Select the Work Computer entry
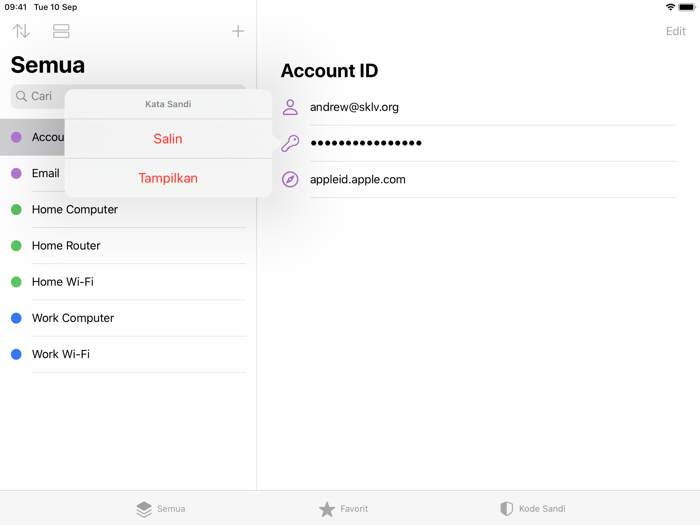Screen dimensions: 700x525 pyautogui.click(x=128, y=318)
